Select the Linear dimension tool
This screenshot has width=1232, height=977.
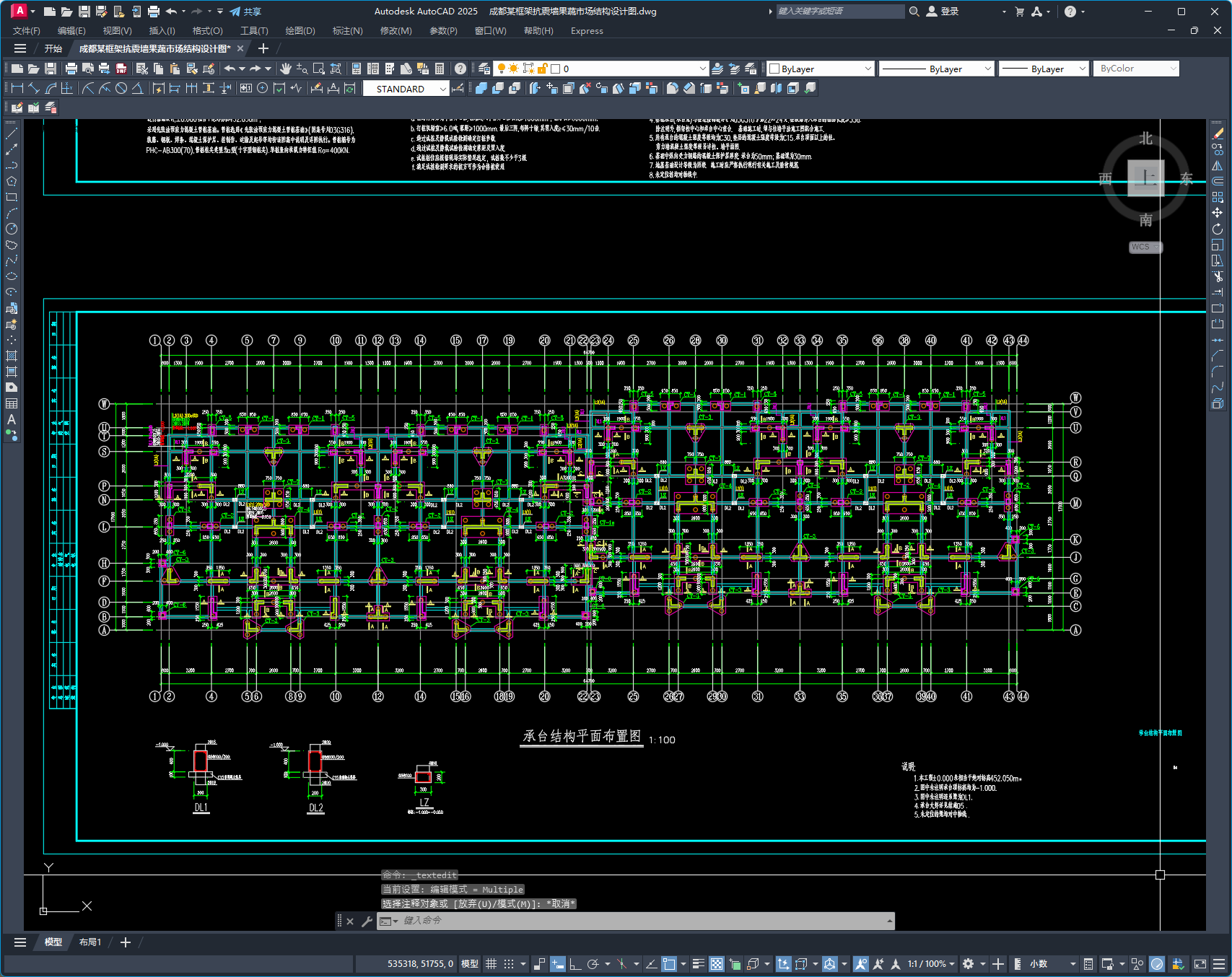(17, 88)
